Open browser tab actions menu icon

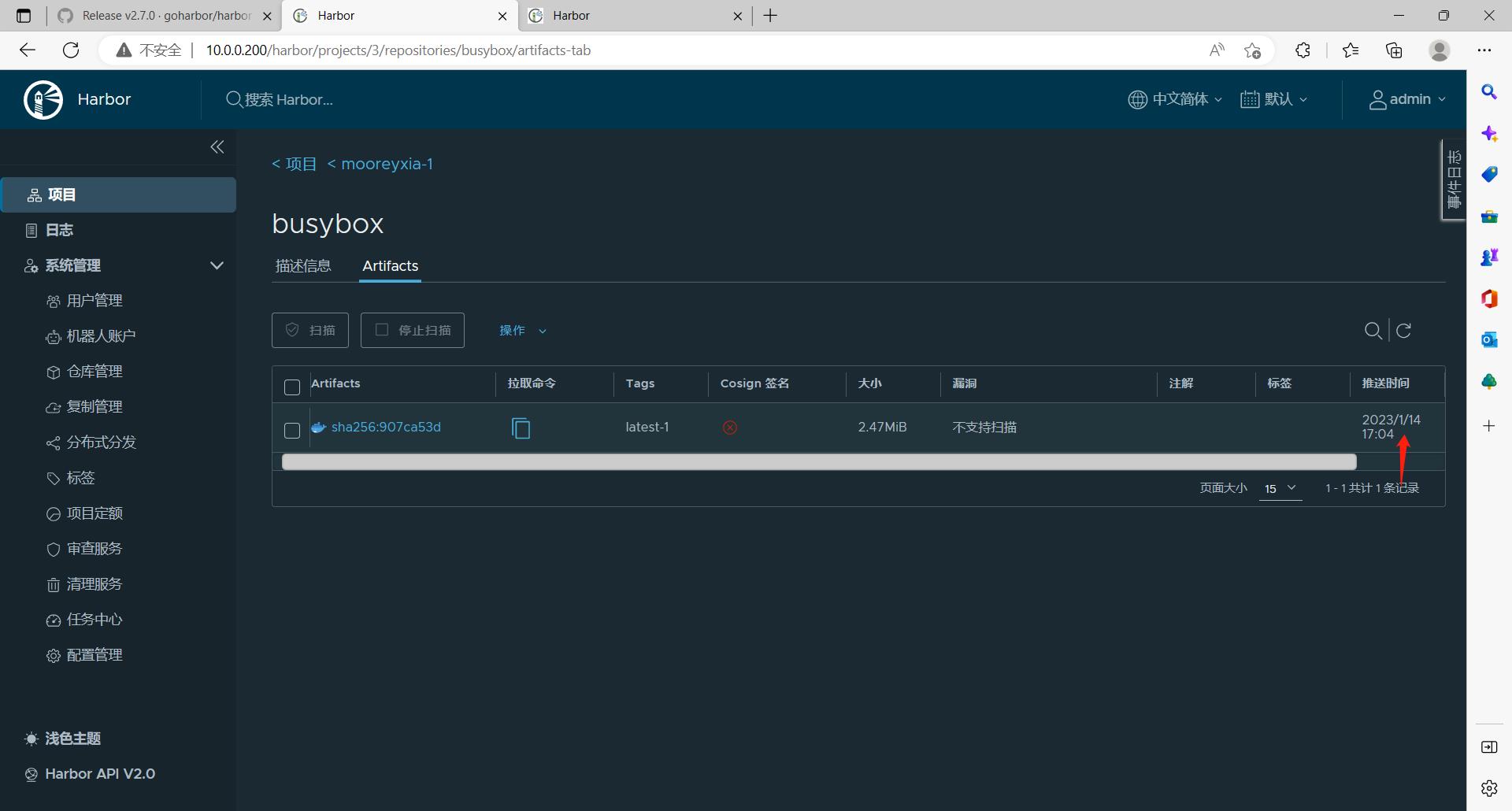point(24,16)
